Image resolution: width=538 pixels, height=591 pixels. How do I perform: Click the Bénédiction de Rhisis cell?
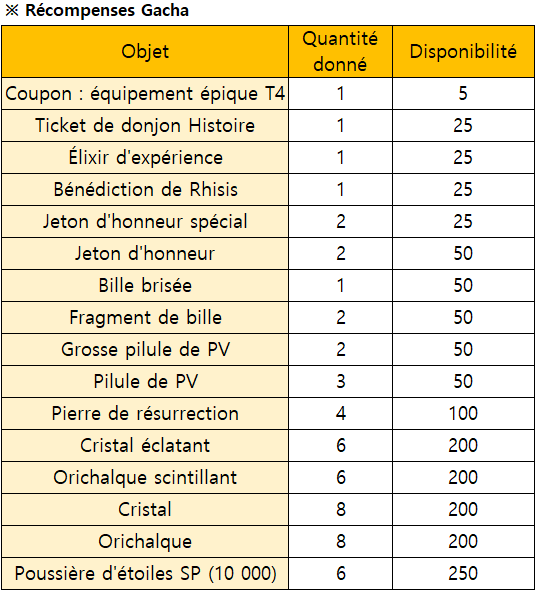[145, 190]
